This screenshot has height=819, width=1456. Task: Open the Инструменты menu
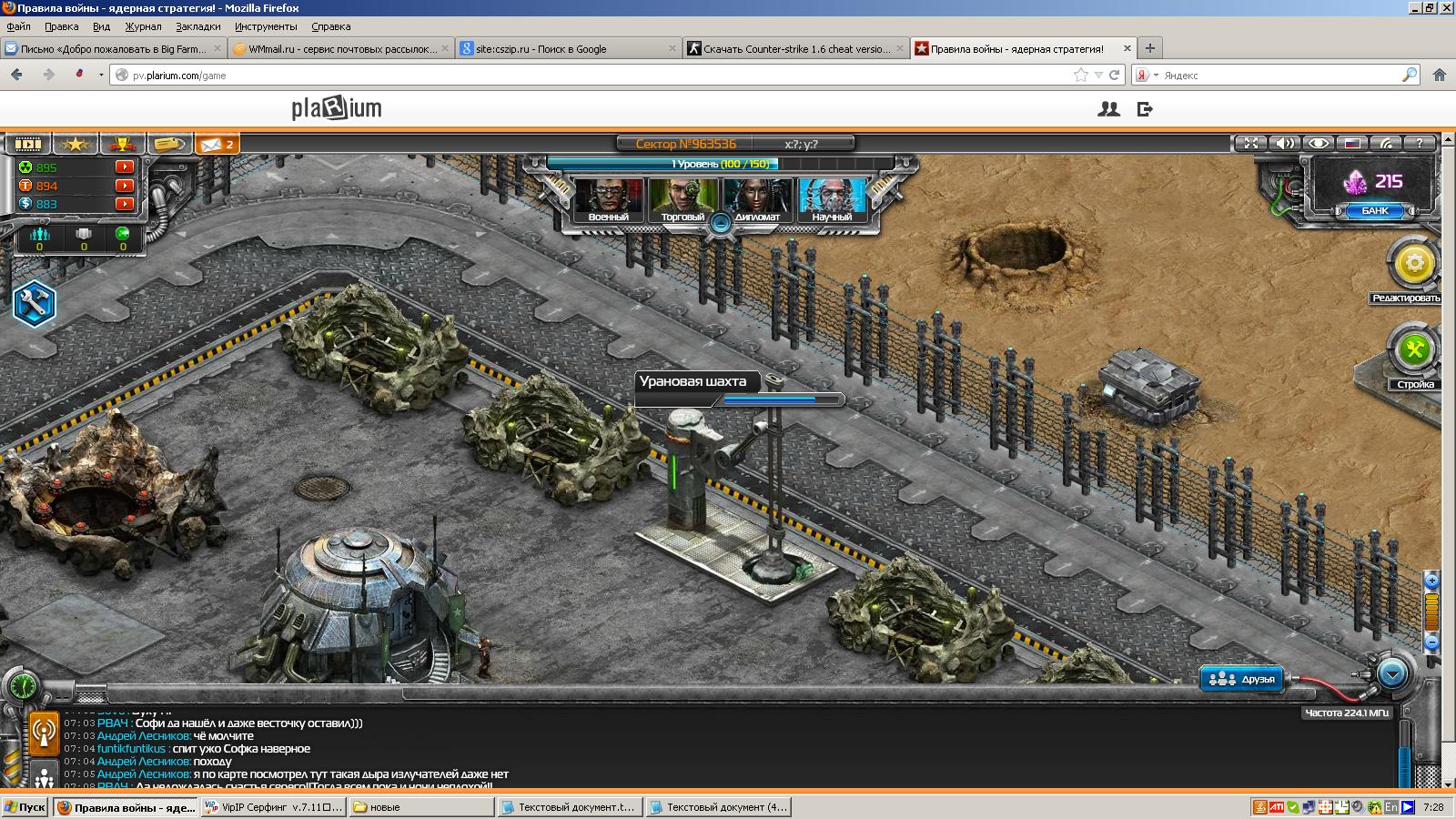click(266, 26)
